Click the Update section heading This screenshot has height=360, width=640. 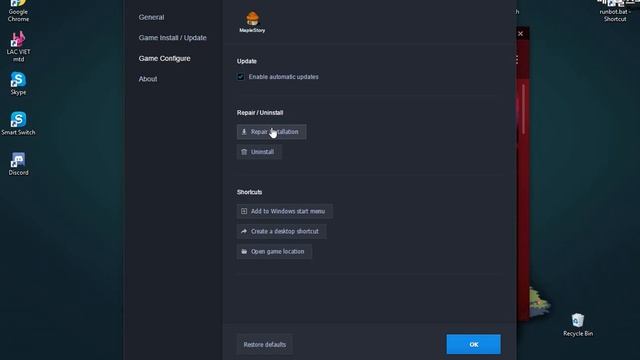(247, 61)
